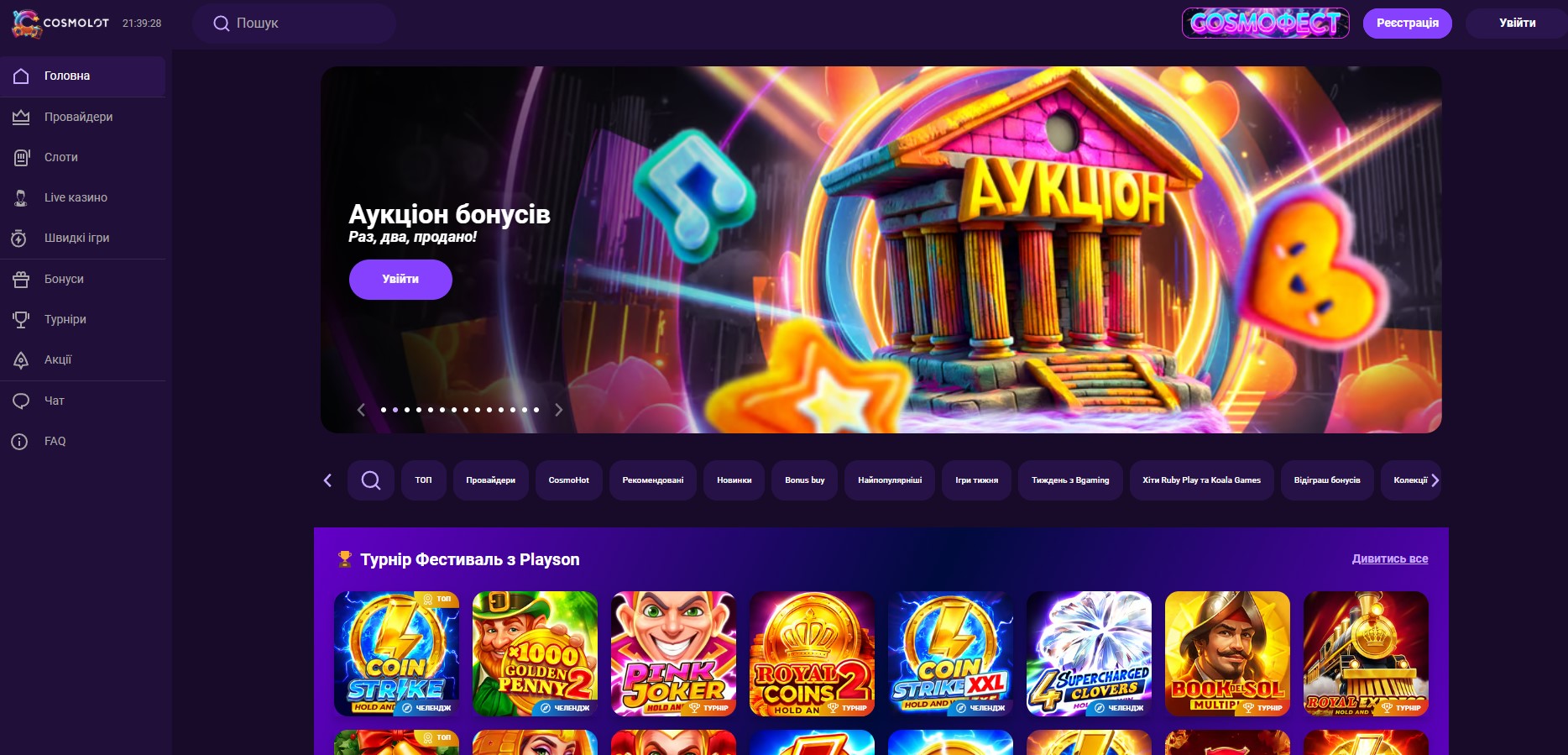
Task: Open the Бонуси gift icon
Action: 21,279
